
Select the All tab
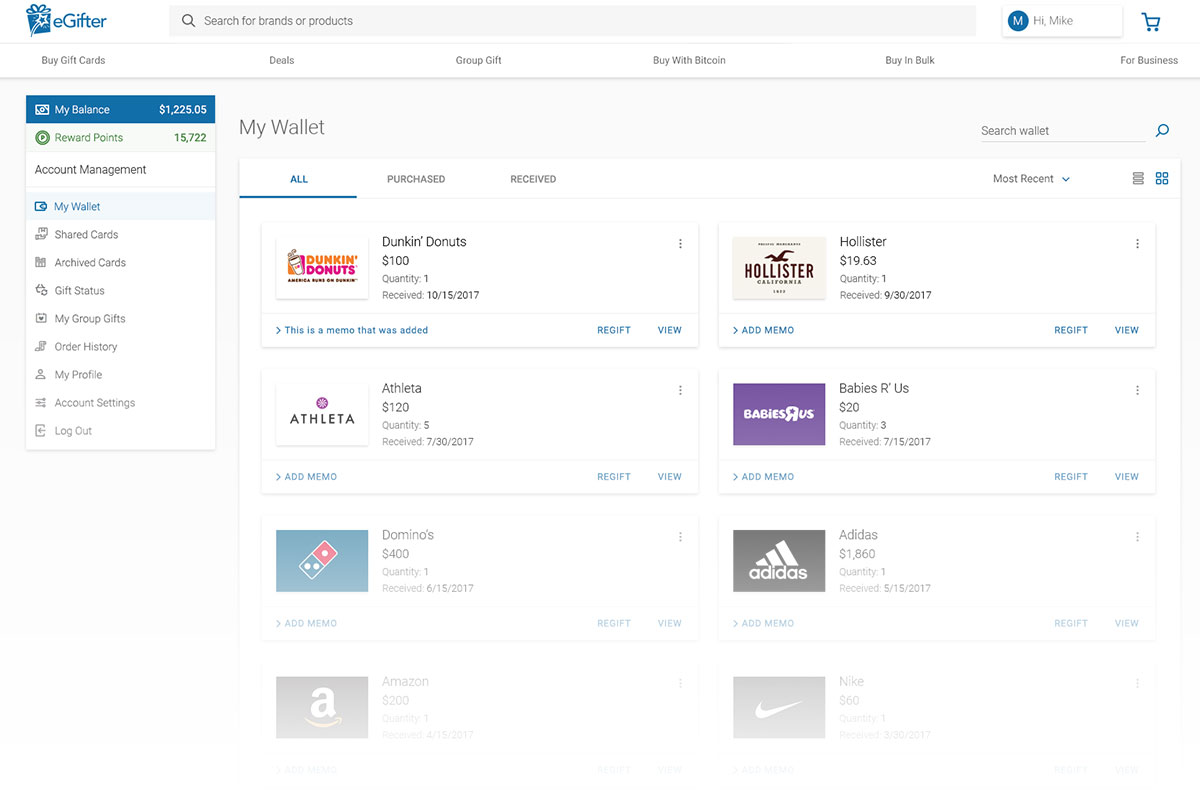pyautogui.click(x=299, y=179)
